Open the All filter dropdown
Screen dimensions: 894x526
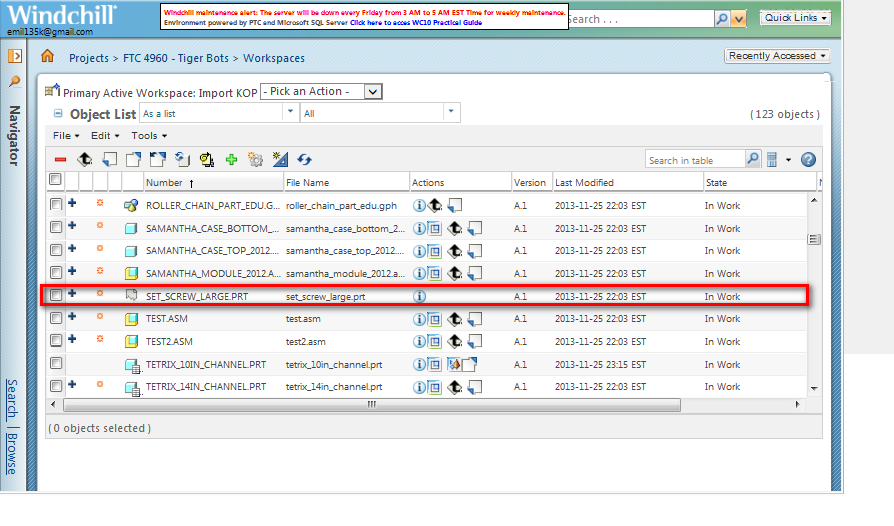tap(381, 113)
